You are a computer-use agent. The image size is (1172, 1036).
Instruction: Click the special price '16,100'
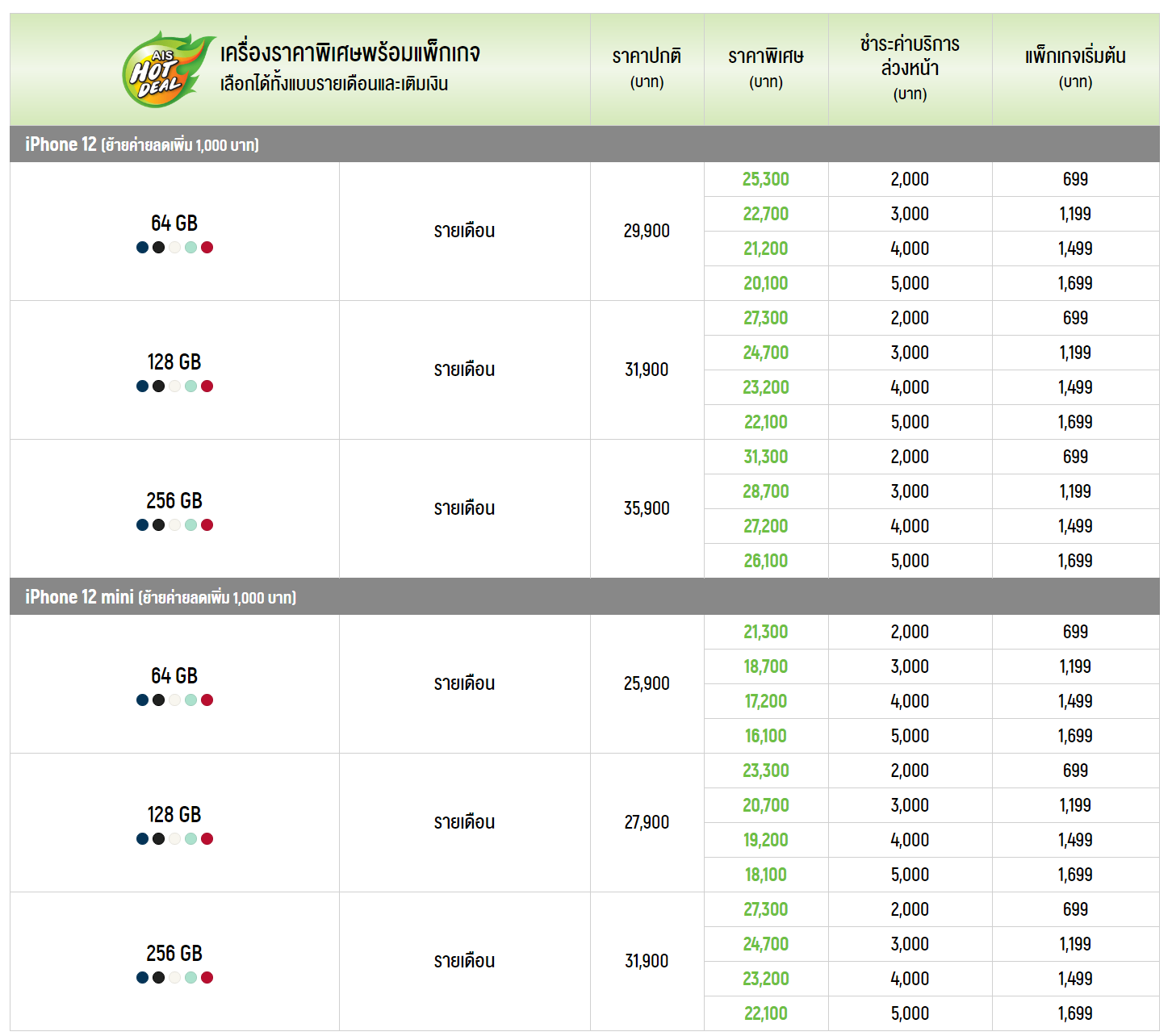point(766,736)
